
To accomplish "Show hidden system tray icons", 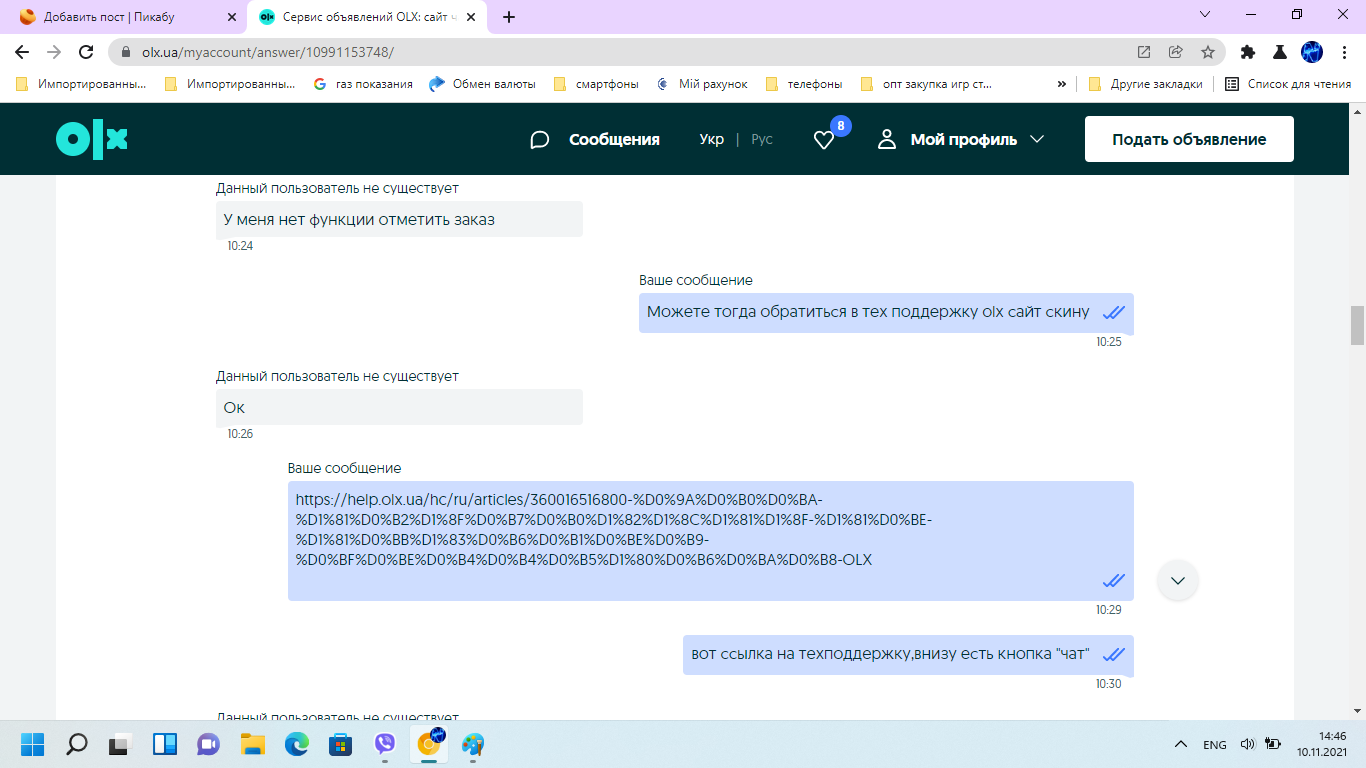I will [1181, 744].
